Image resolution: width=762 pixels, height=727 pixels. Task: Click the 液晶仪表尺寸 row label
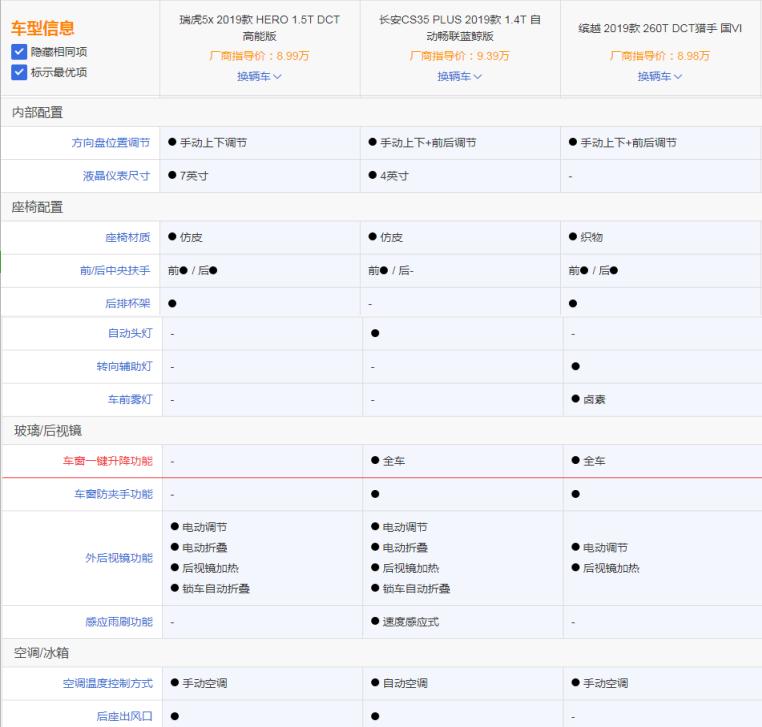coord(116,175)
